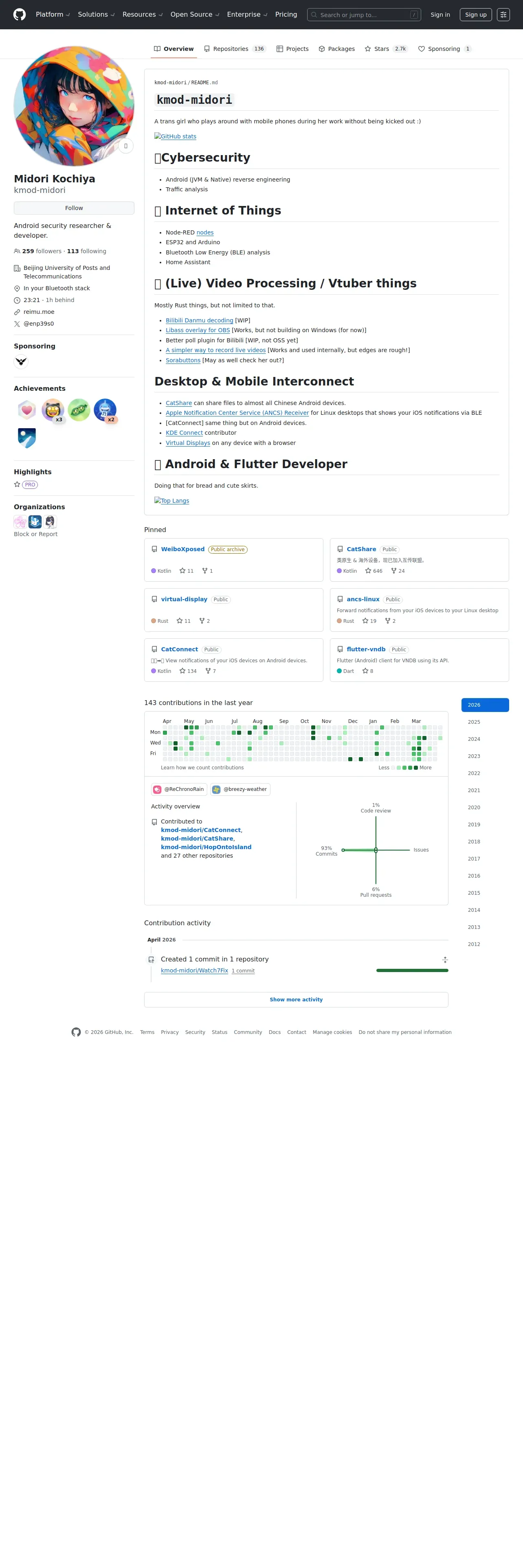
Task: Open the Pricing page
Action: [x=286, y=15]
